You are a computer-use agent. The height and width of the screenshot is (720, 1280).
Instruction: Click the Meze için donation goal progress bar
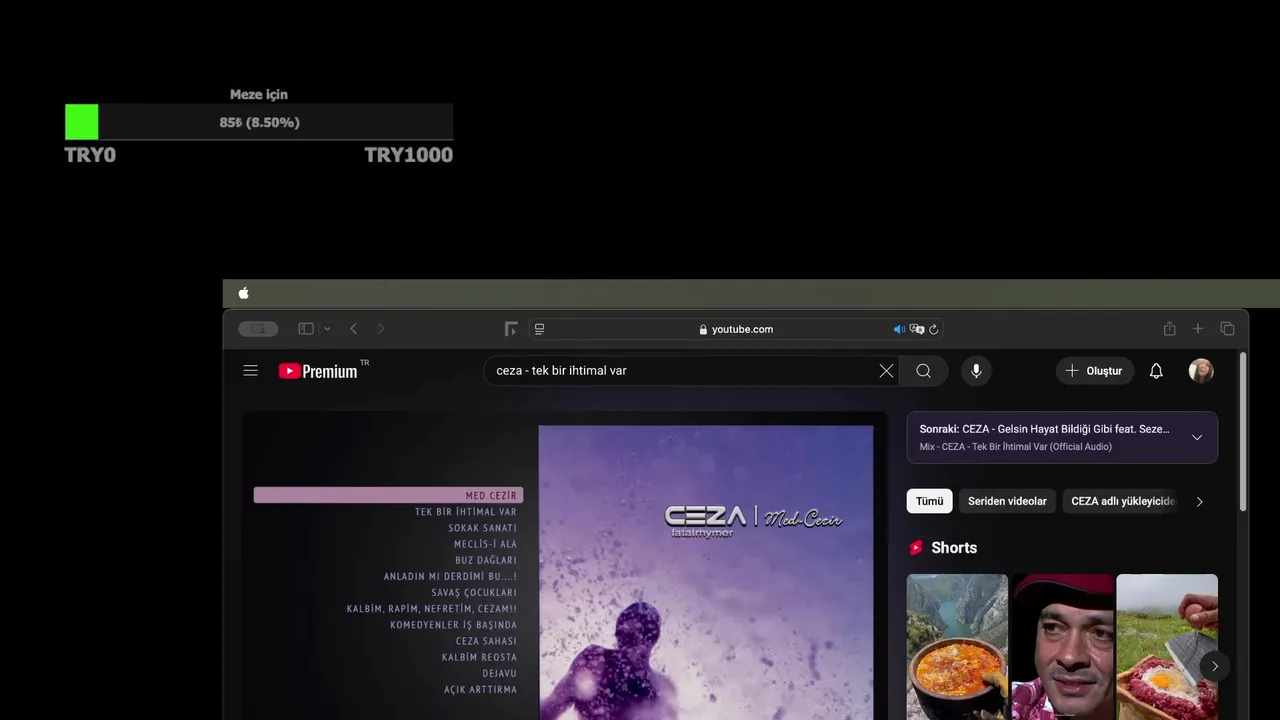[x=259, y=122]
